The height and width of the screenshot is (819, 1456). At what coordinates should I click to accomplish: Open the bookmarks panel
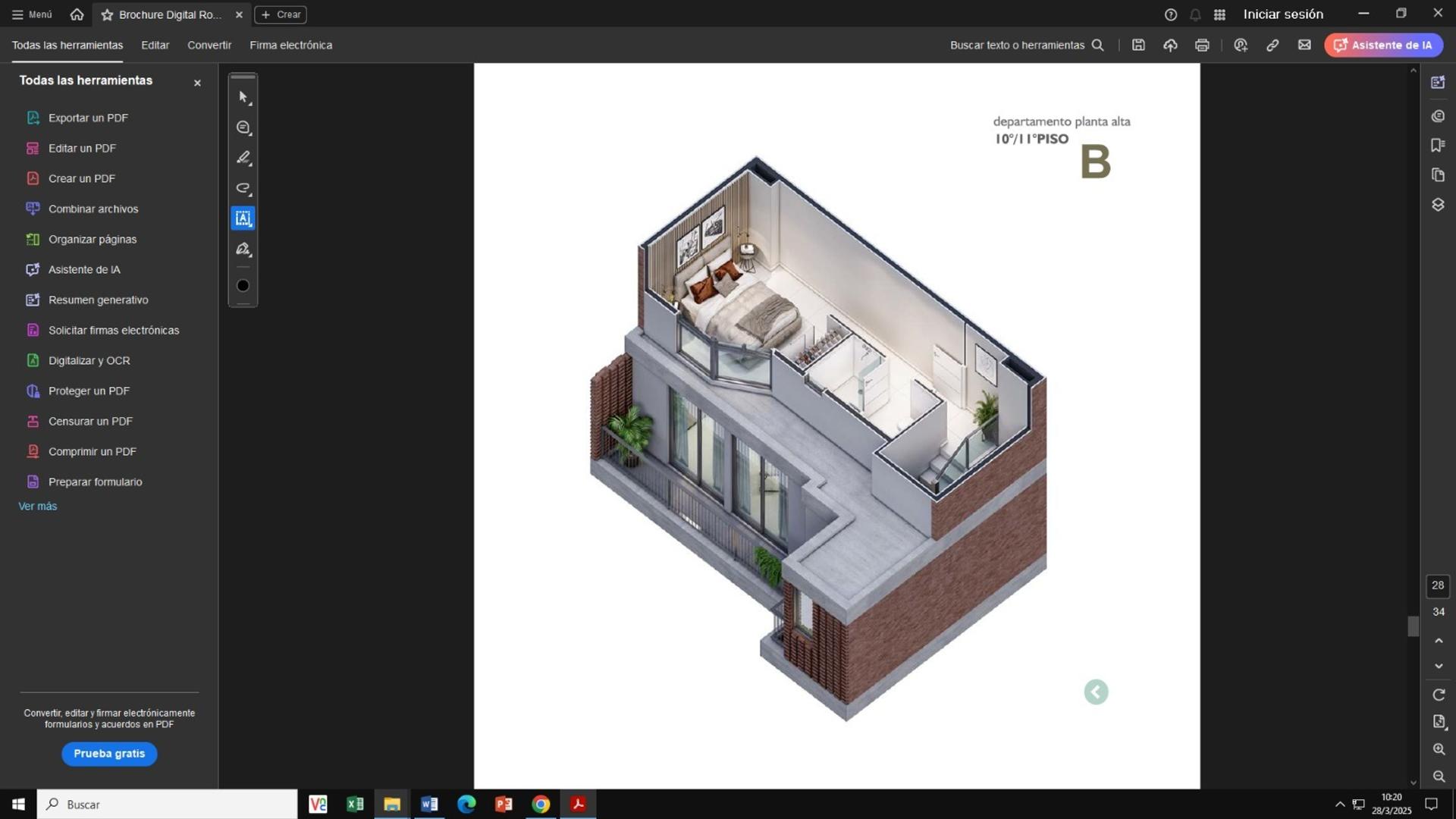click(x=1438, y=145)
